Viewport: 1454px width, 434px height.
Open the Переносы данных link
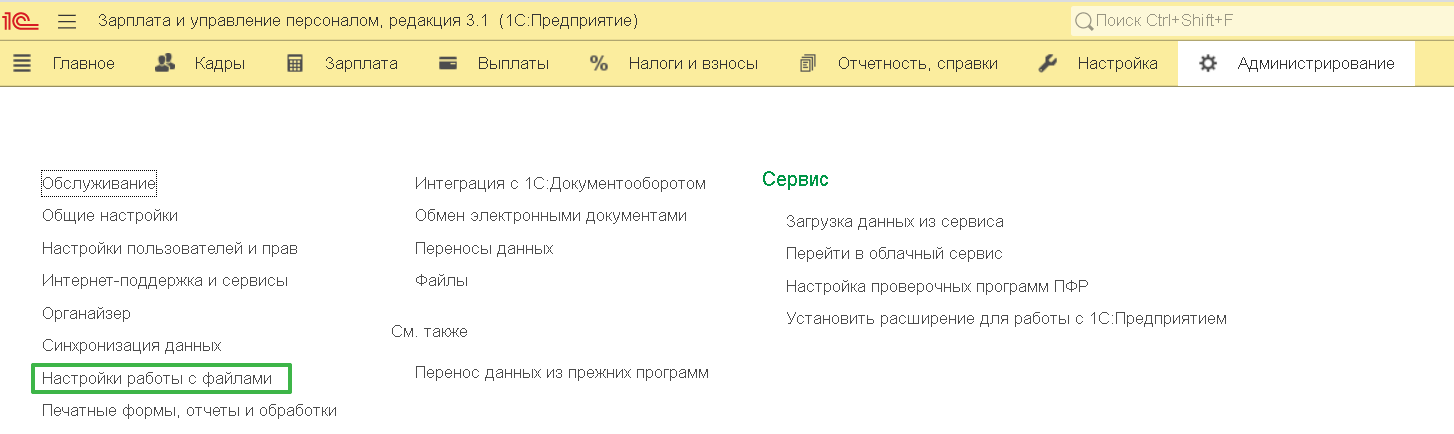point(484,248)
